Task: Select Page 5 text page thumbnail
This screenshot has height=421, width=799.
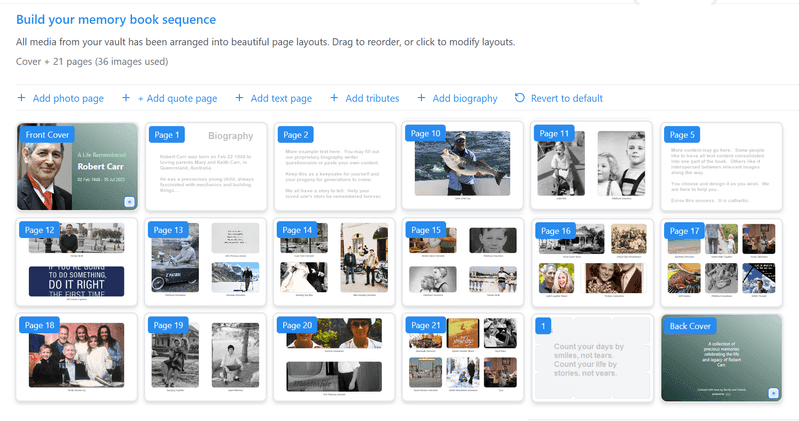Action: click(720, 167)
